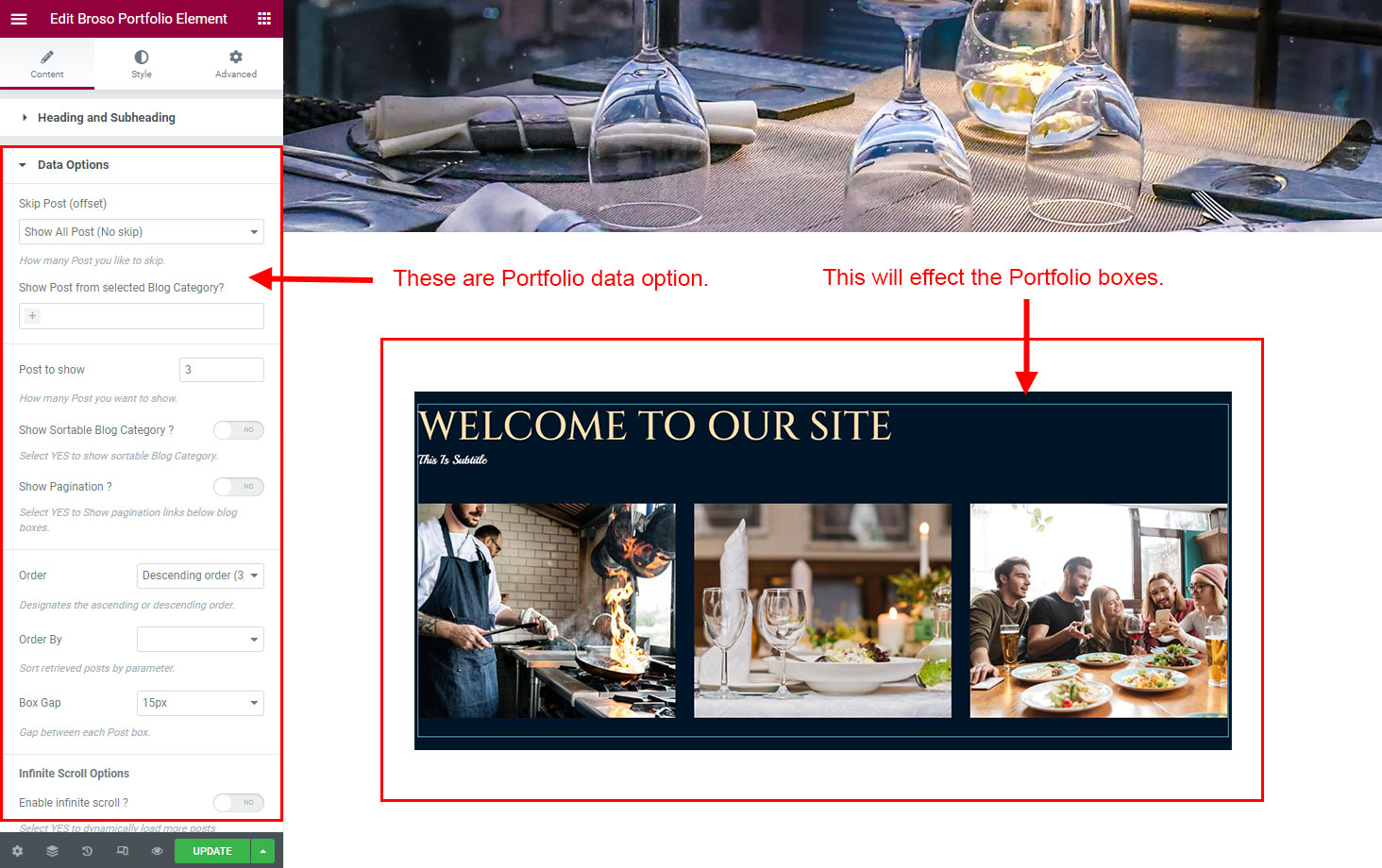Open Responsive Mode icon
The image size is (1382, 868).
pos(122,851)
